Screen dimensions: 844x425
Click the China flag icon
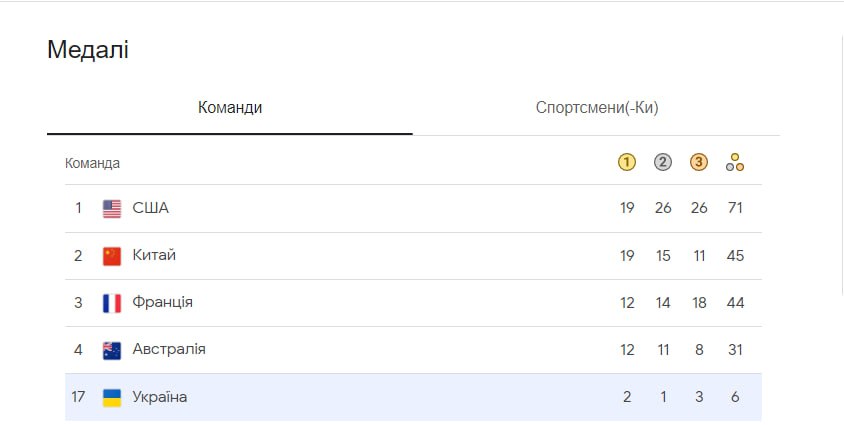pos(112,256)
